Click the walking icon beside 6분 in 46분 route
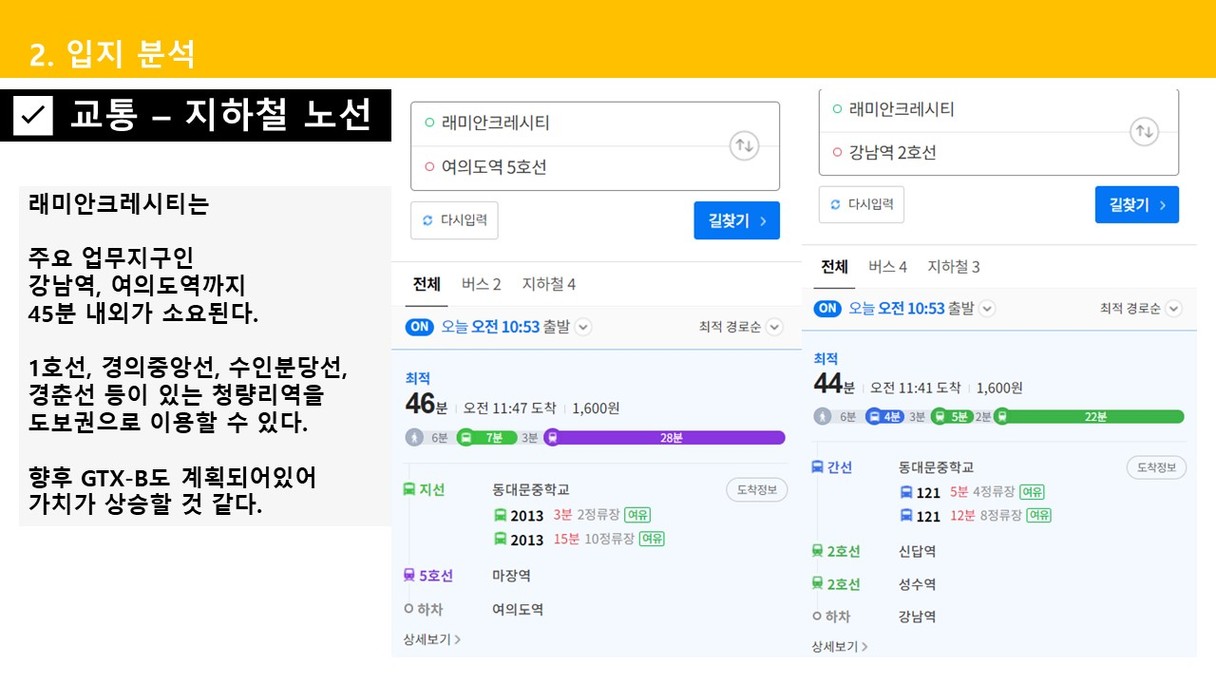Screen dimensions: 1216x684 pyautogui.click(x=414, y=437)
